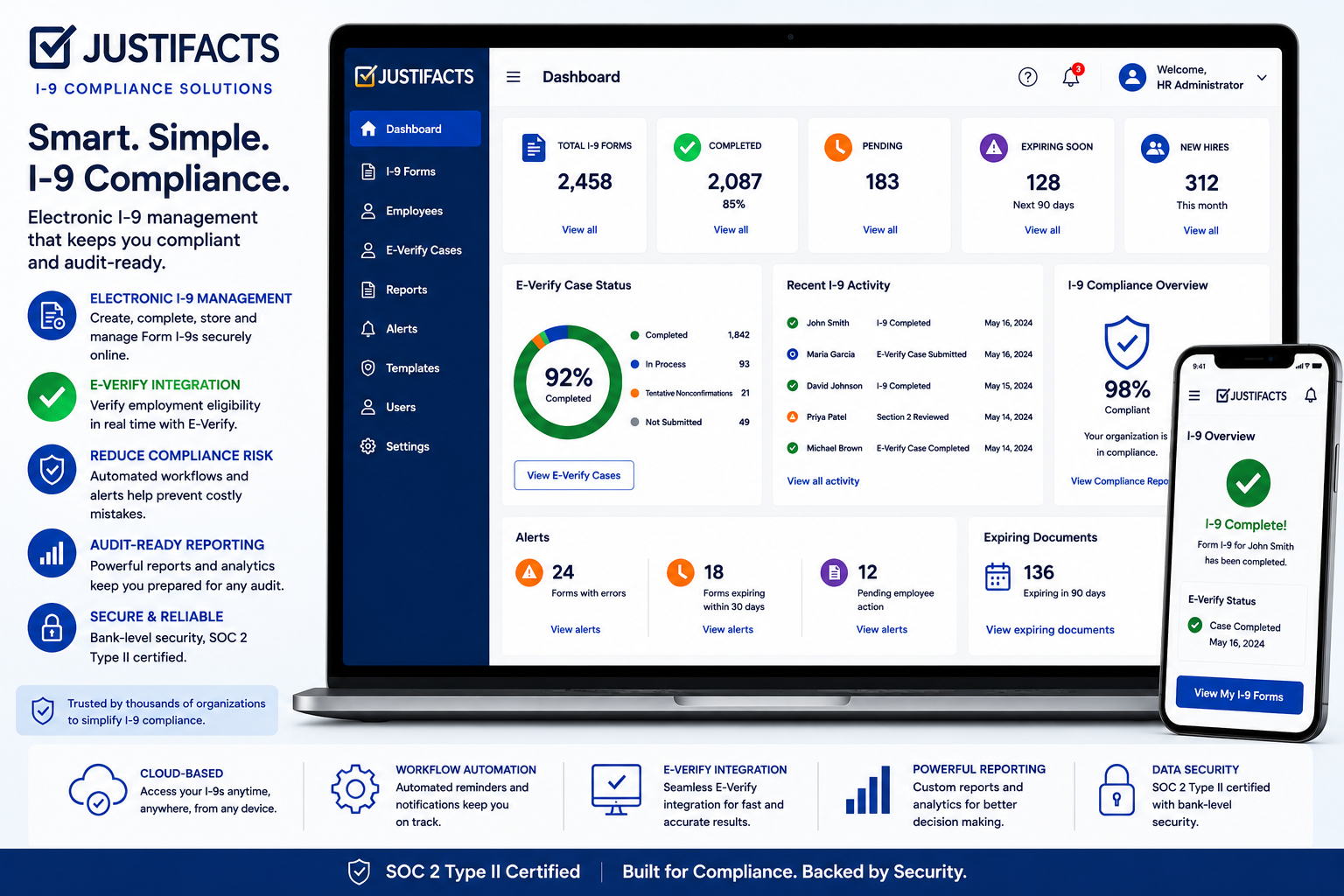1344x896 pixels.
Task: Open the View all activity link
Action: tap(822, 481)
